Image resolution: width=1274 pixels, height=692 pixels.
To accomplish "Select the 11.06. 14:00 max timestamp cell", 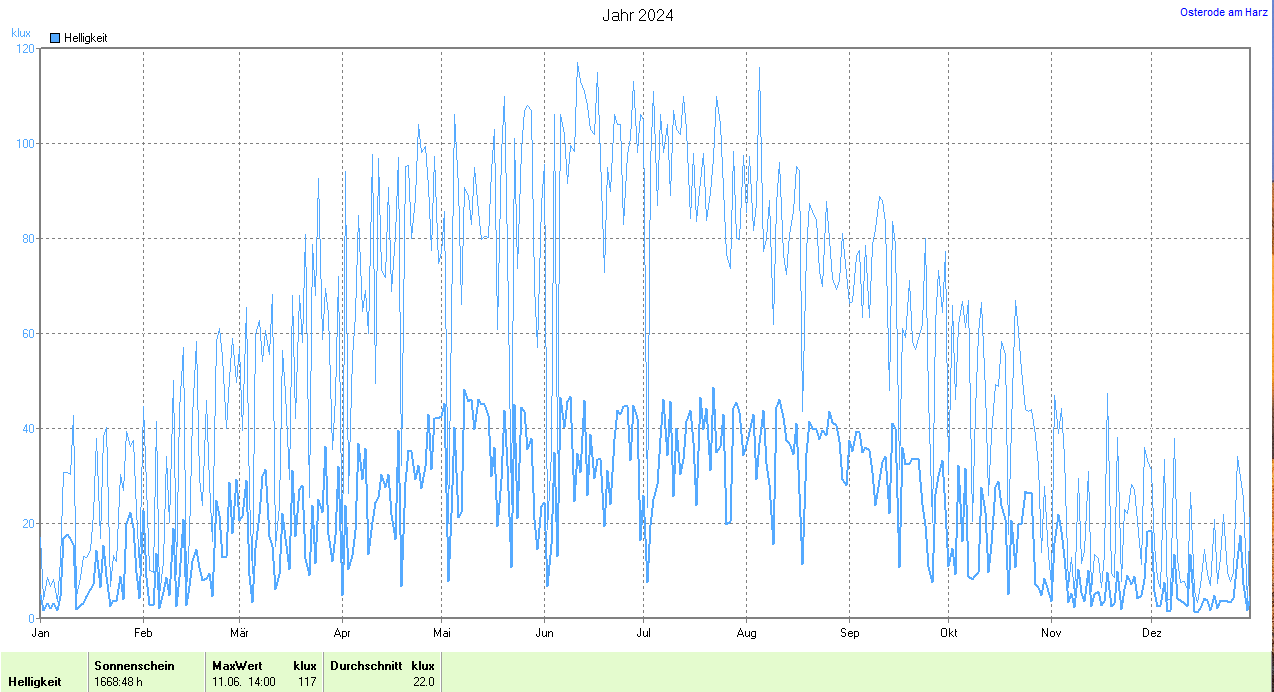I will point(244,682).
